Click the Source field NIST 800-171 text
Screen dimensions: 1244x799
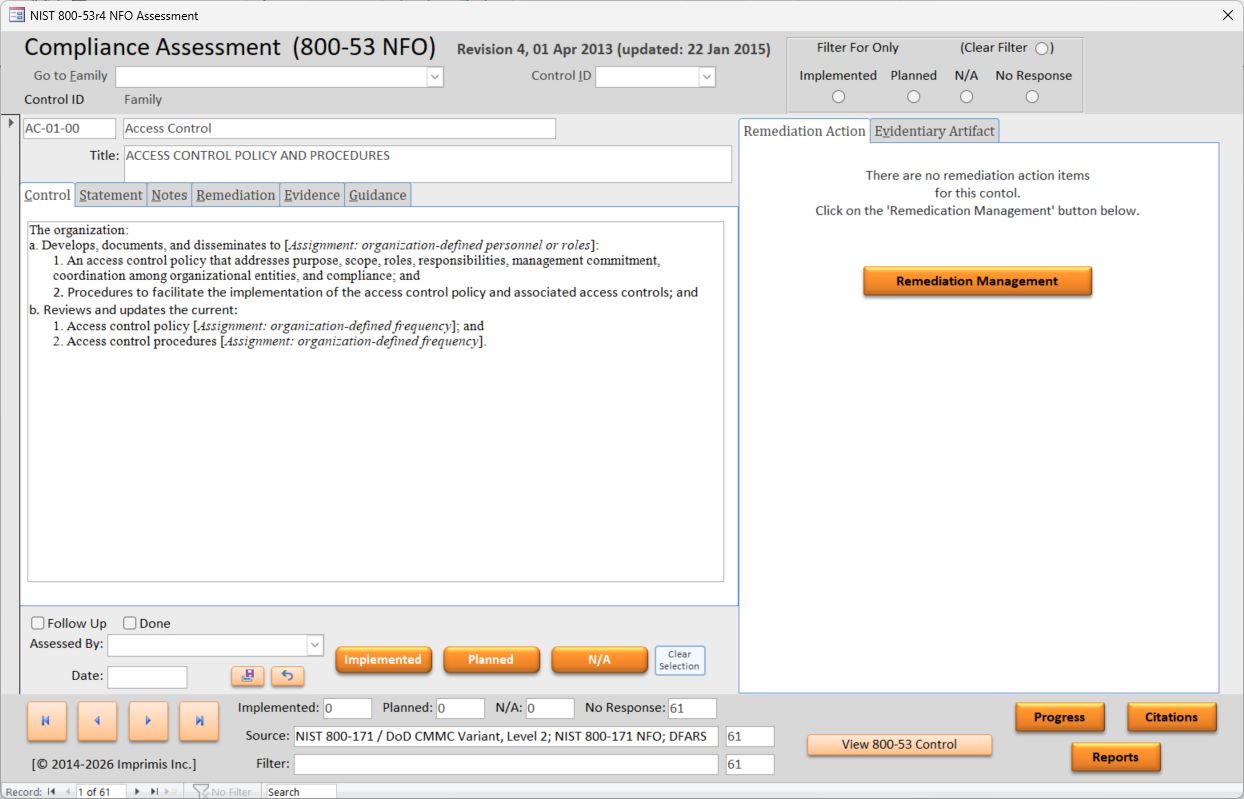pos(506,736)
